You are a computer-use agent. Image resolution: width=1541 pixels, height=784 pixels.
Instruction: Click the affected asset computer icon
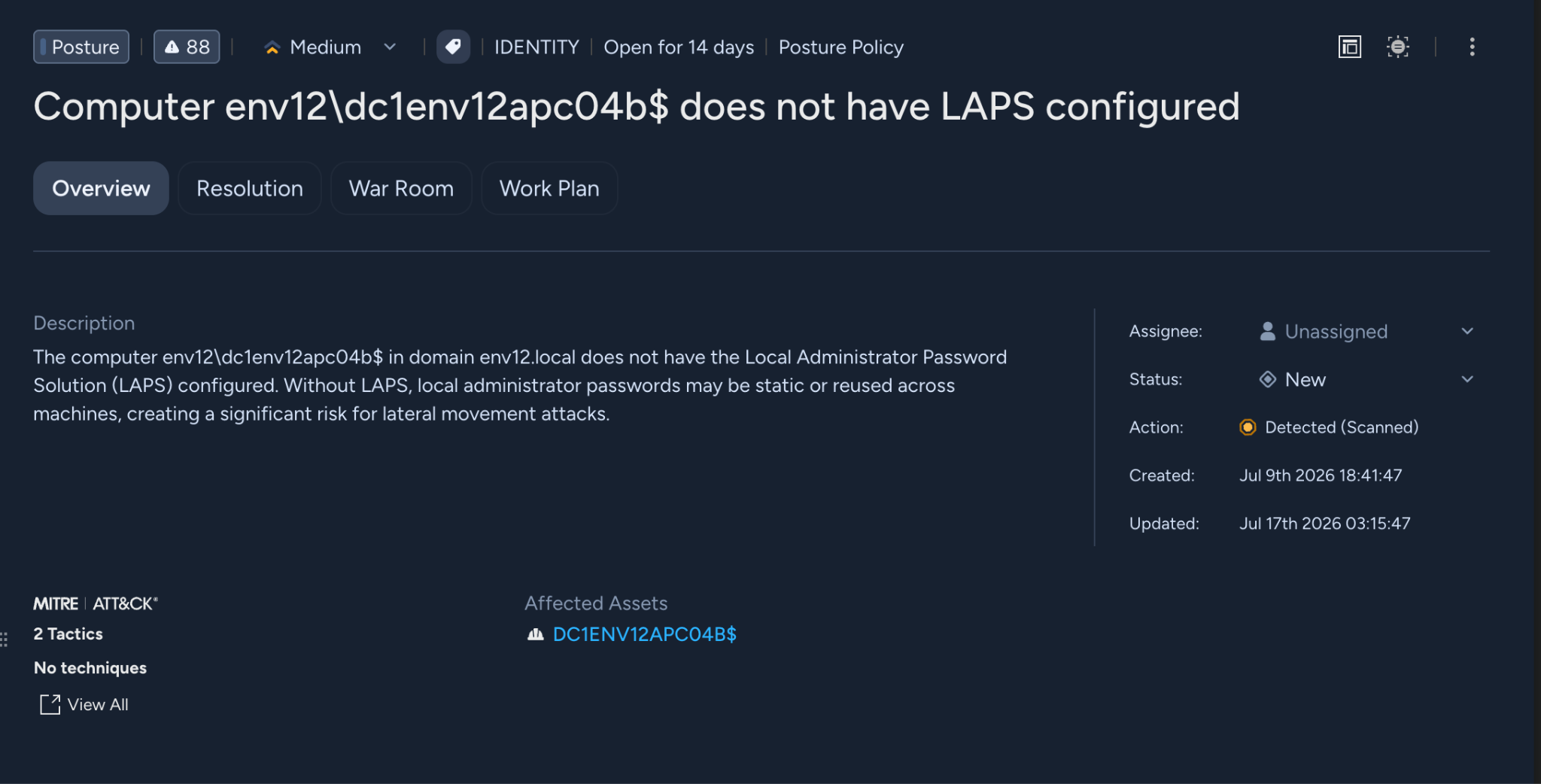coord(535,634)
